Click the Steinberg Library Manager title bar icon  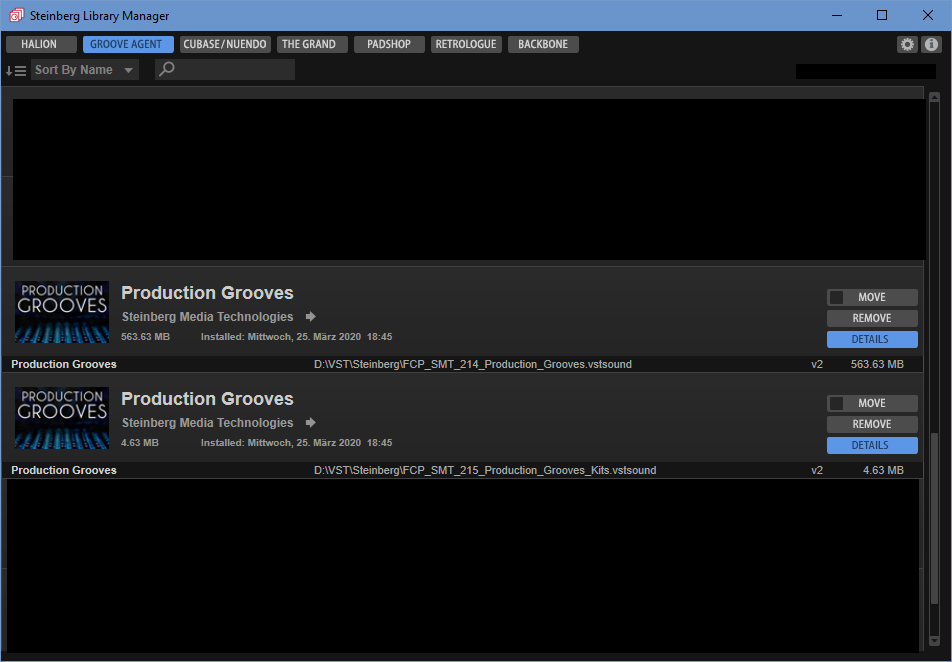click(16, 15)
